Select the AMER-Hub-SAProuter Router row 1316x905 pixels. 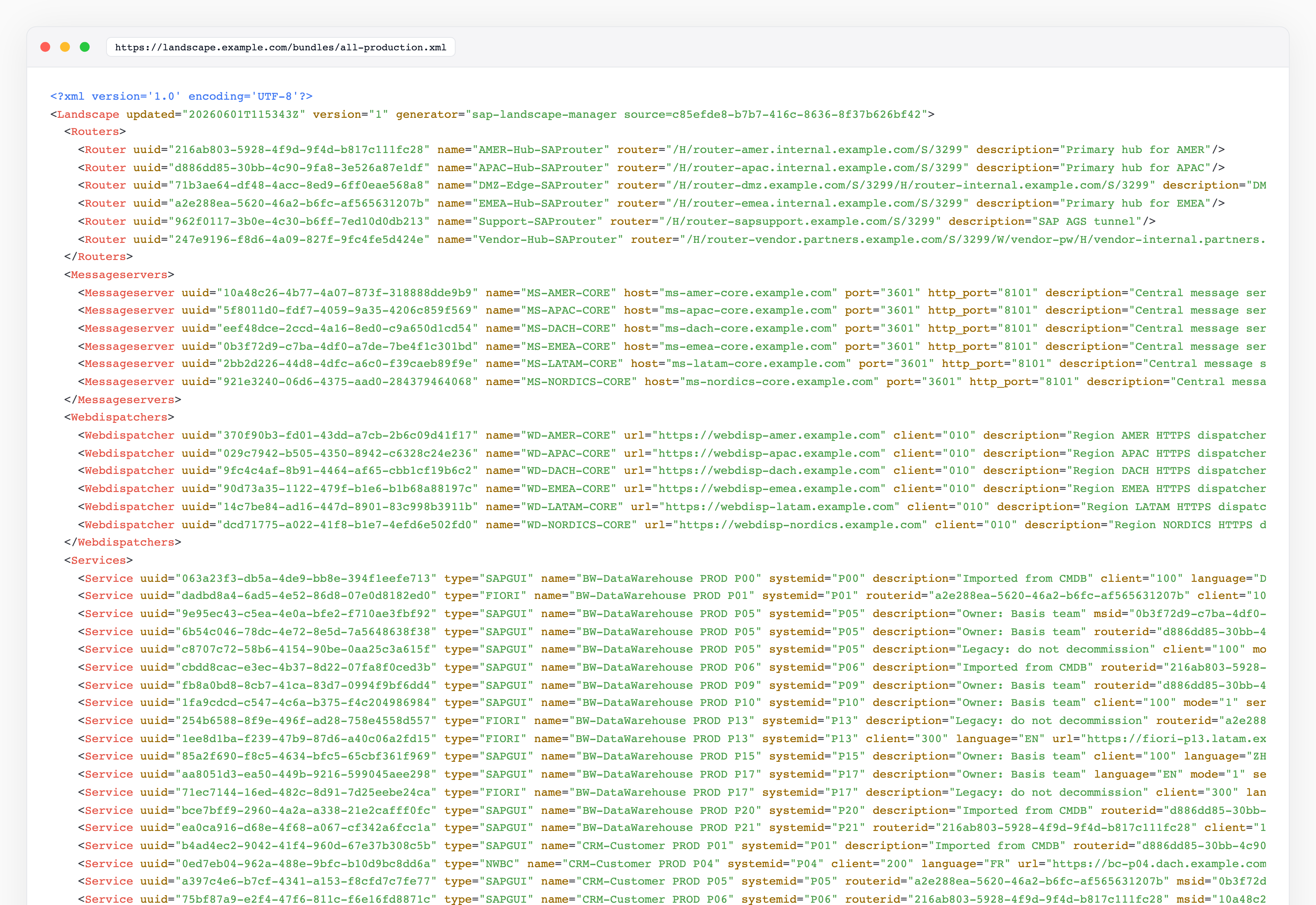[x=651, y=150]
